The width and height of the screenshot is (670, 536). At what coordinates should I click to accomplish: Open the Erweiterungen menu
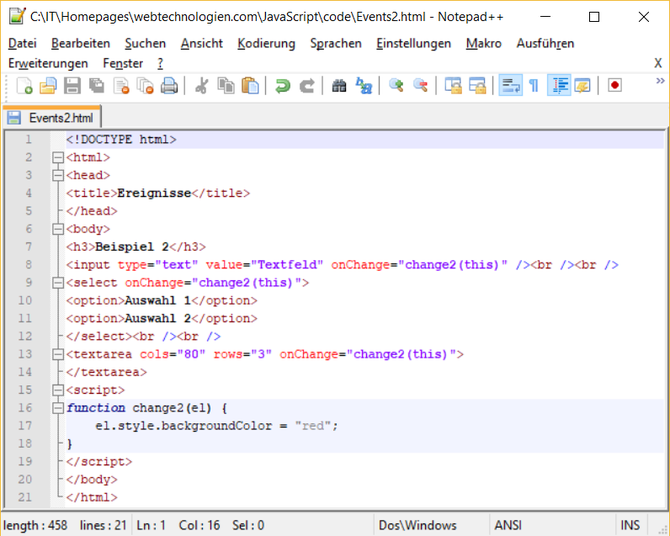click(x=48, y=63)
